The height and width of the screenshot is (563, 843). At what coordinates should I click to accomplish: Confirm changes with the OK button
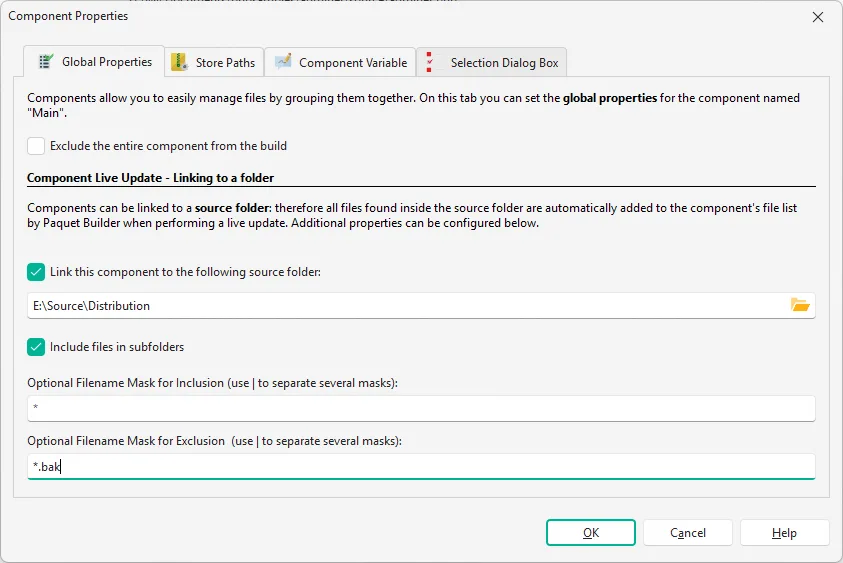click(x=590, y=533)
